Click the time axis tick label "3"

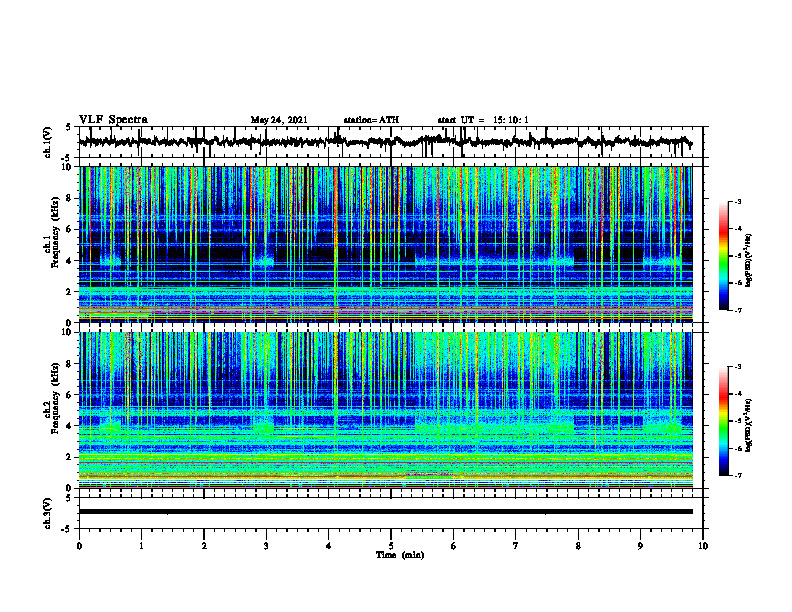click(266, 546)
